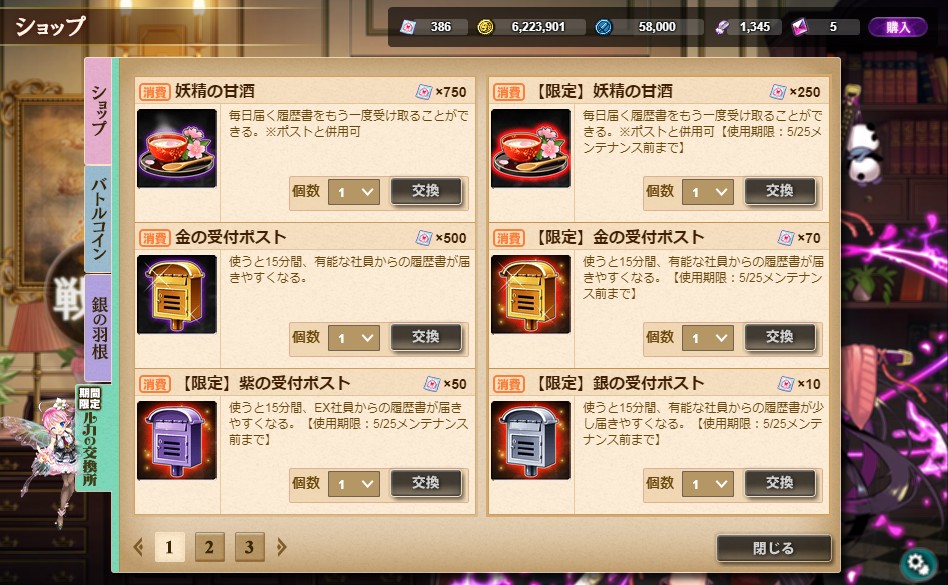This screenshot has height=585, width=948.
Task: Click 交換 for 金の受付ポスト
Action: (426, 337)
